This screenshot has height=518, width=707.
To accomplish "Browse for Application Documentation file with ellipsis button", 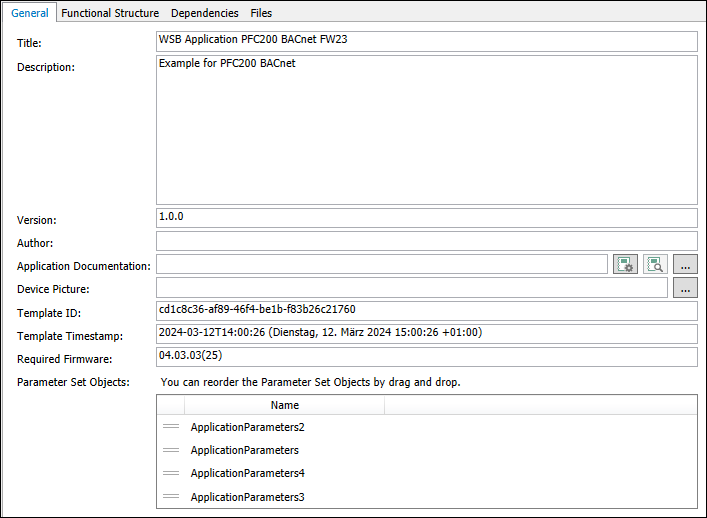I will tap(685, 264).
